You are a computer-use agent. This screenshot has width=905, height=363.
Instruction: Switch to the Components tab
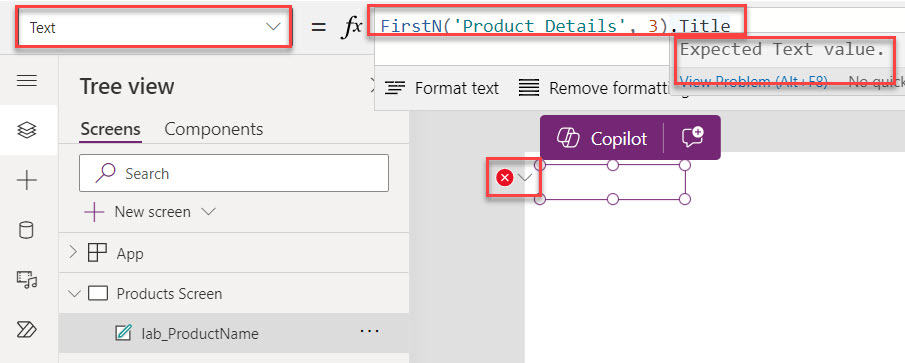coord(214,129)
